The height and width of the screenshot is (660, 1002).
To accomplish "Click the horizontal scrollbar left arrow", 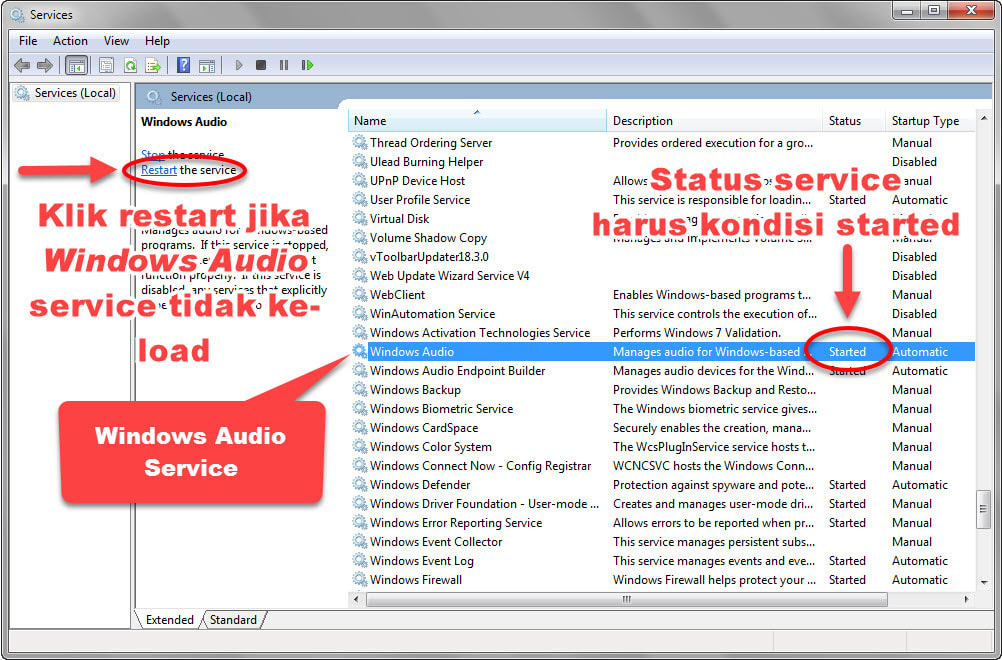I will pos(357,599).
